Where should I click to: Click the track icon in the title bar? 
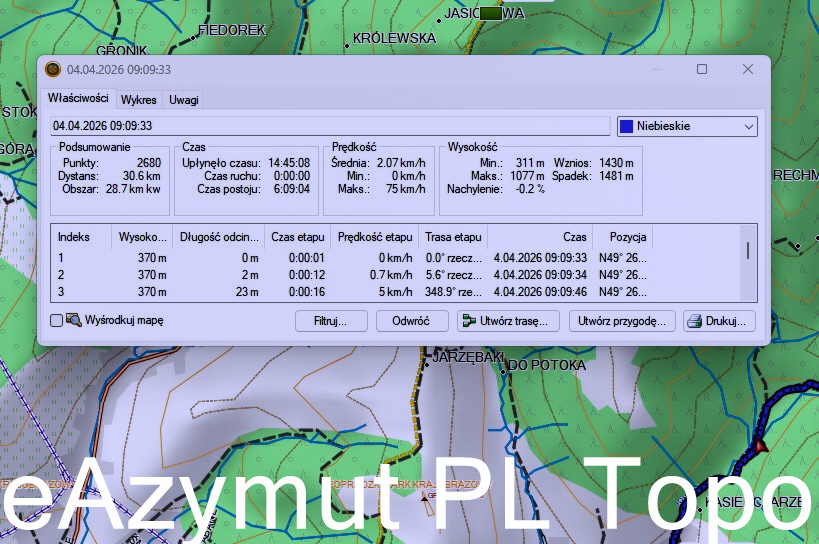coord(53,69)
